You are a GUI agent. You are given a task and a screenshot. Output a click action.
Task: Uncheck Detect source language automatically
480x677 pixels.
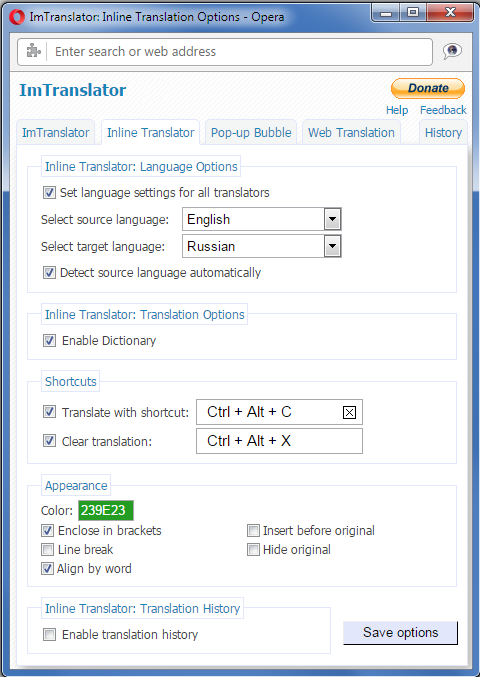tap(49, 273)
